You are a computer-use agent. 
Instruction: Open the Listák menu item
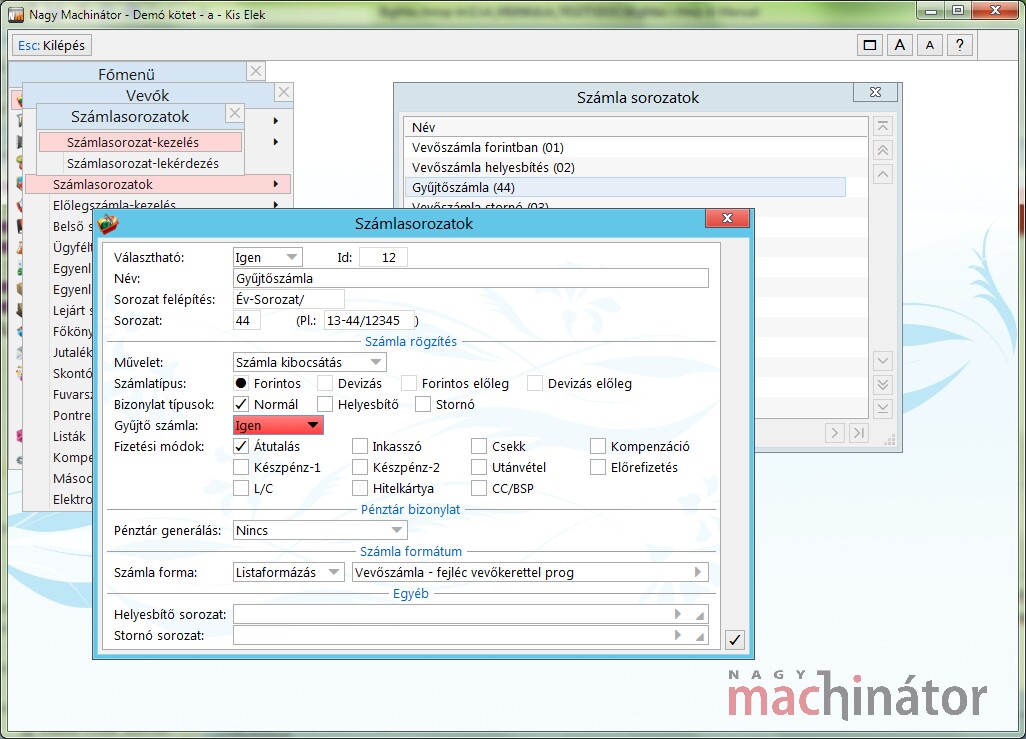click(69, 436)
